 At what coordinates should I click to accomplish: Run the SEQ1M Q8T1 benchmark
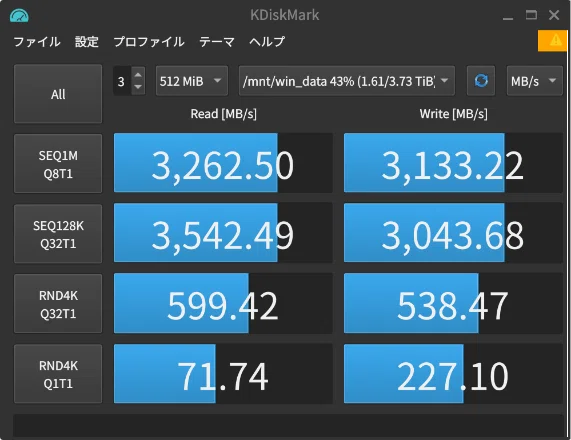(x=58, y=164)
